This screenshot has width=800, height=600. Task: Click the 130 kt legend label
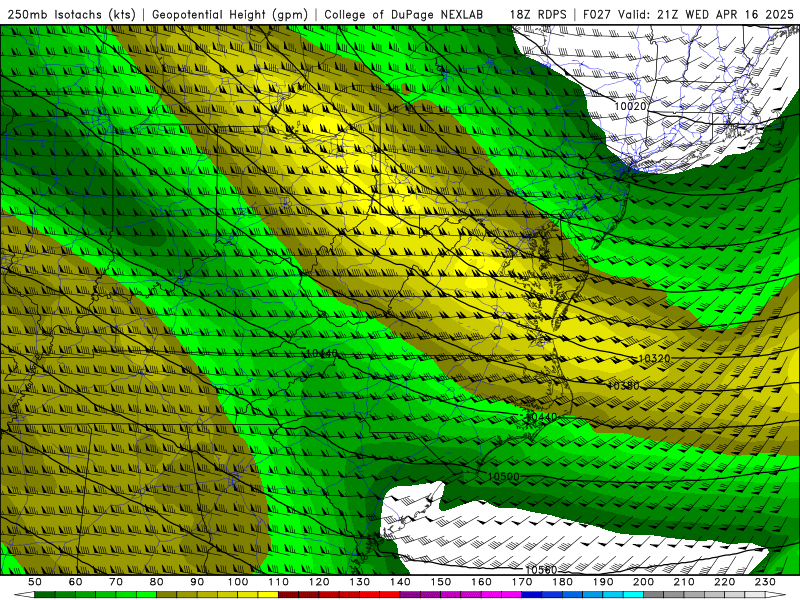click(x=360, y=582)
